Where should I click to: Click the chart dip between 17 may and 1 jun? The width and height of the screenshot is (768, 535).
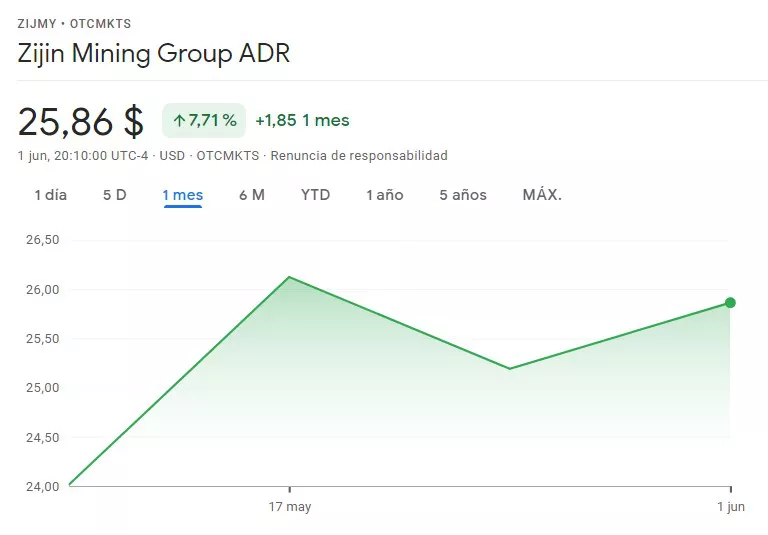(510, 369)
